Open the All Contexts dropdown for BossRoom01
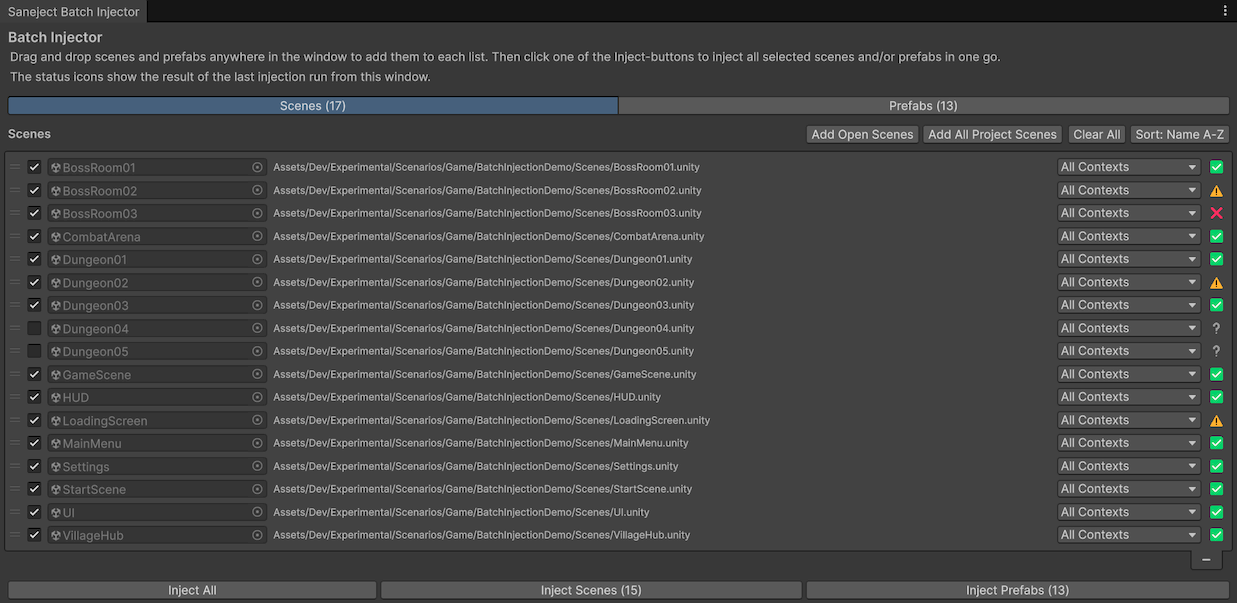 tap(1128, 166)
